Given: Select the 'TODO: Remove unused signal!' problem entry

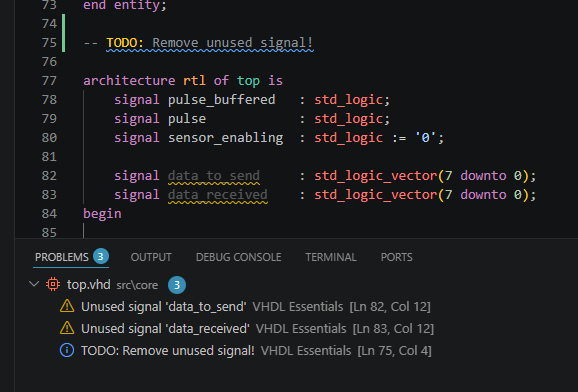Looking at the screenshot, I should coord(168,350).
